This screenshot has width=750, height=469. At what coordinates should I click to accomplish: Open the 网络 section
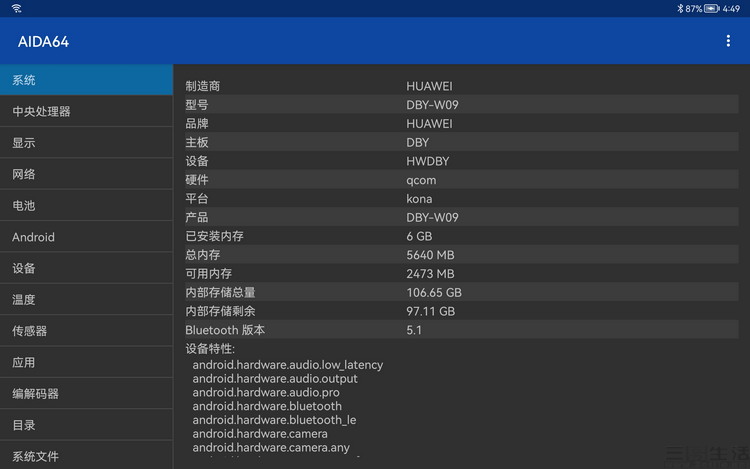pyautogui.click(x=86, y=174)
